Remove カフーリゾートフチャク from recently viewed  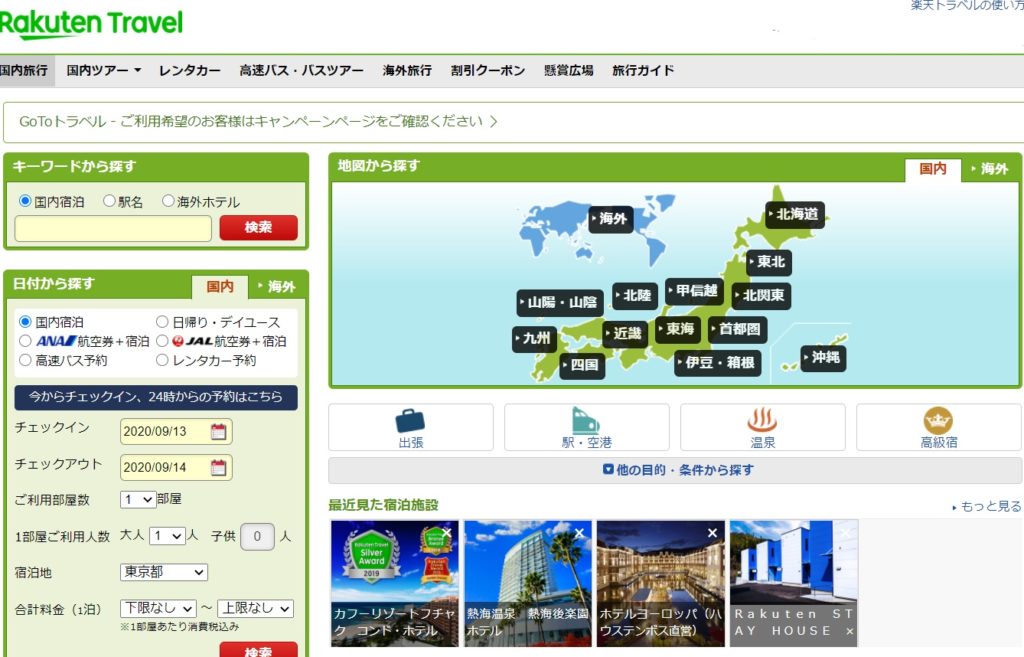(447, 533)
